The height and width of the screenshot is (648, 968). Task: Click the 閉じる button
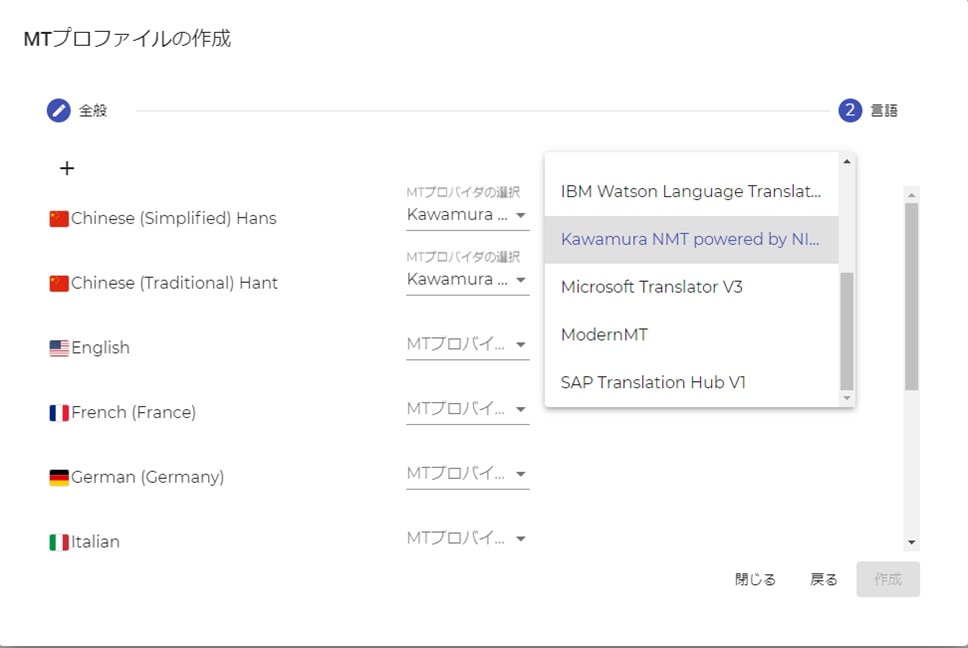pyautogui.click(x=755, y=580)
